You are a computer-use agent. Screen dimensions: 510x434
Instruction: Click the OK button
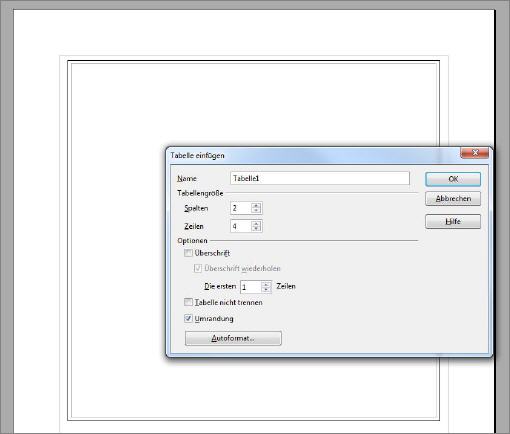pos(453,179)
